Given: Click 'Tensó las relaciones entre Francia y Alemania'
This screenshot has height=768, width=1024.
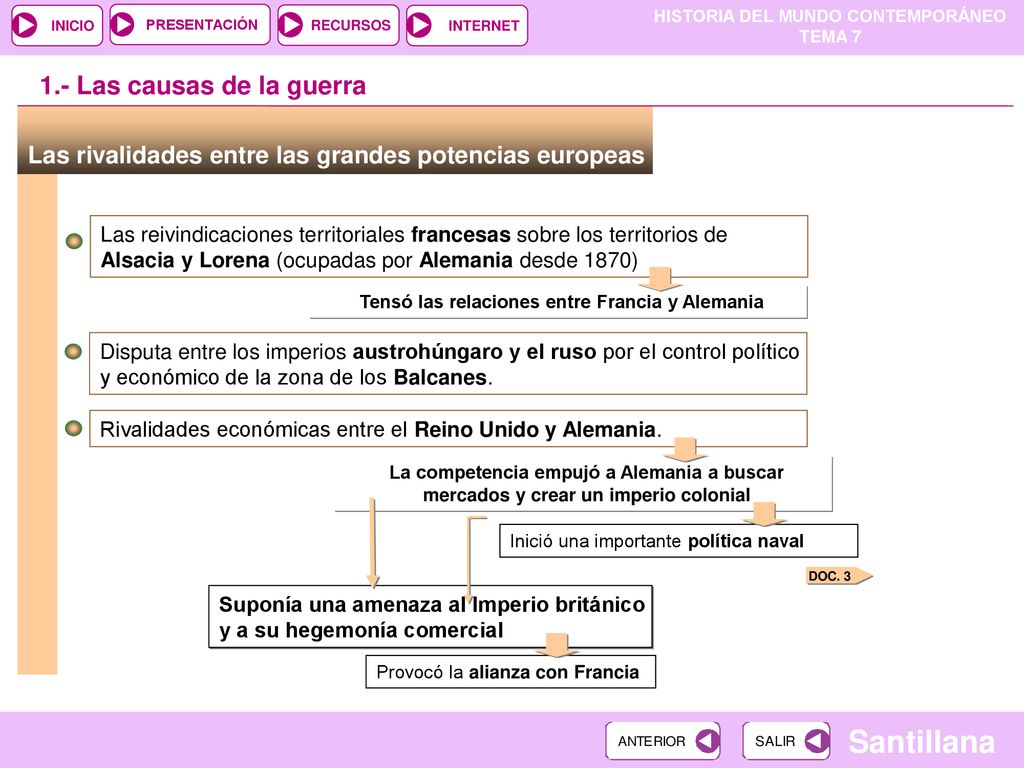Looking at the screenshot, I should [561, 302].
